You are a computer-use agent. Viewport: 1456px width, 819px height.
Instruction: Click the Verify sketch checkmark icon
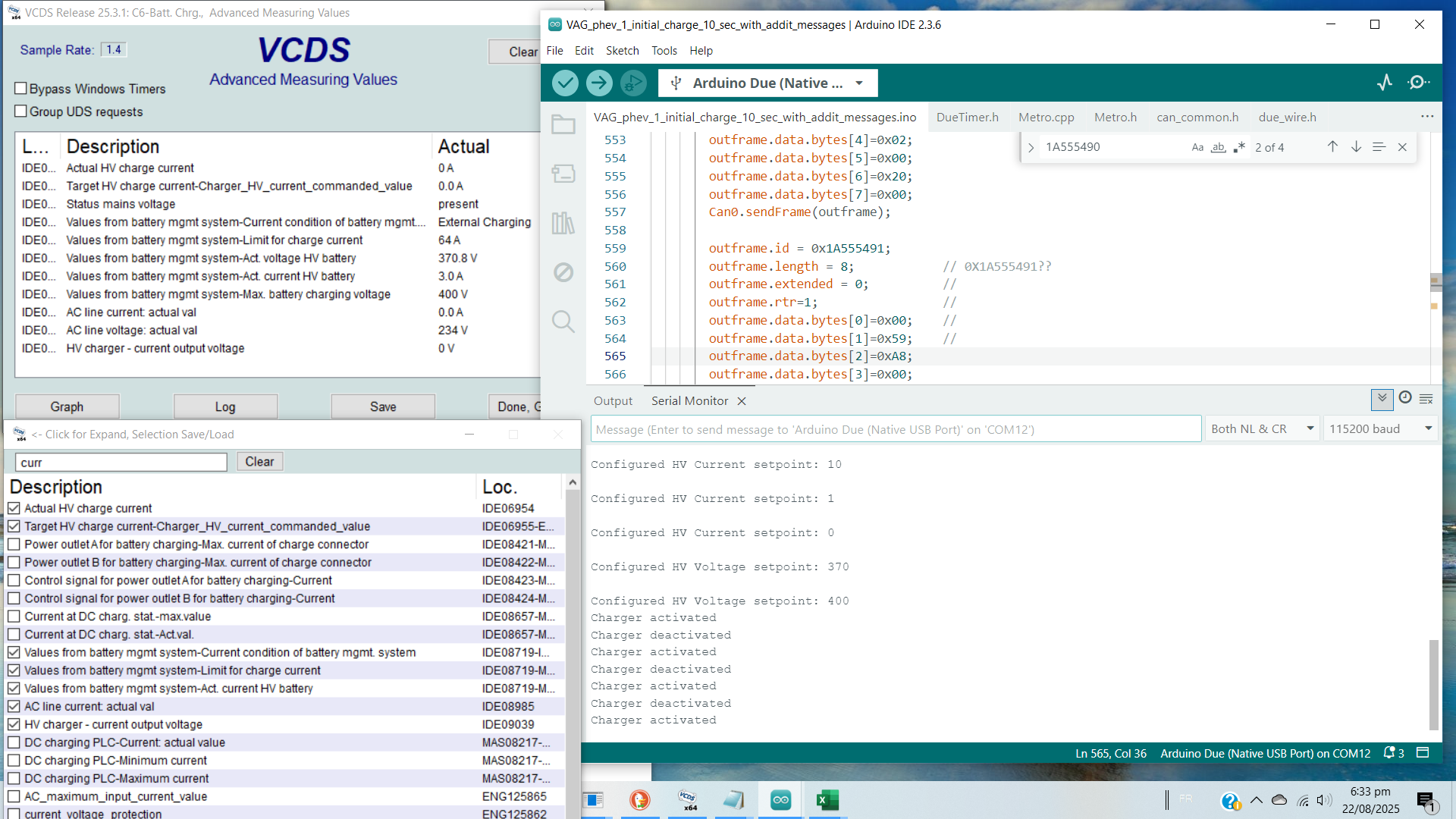(565, 83)
